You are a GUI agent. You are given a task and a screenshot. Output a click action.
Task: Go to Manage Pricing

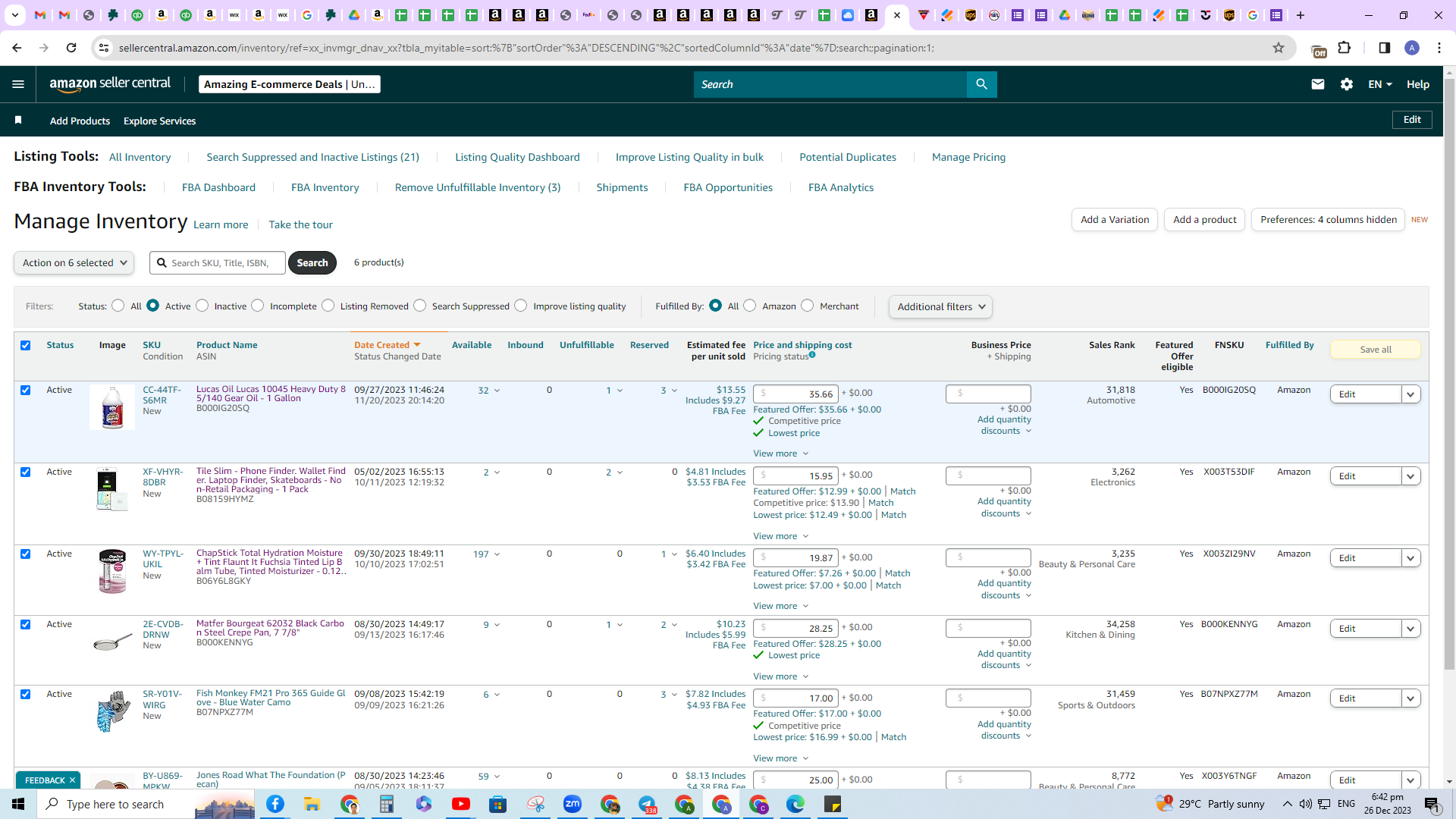[x=968, y=157]
